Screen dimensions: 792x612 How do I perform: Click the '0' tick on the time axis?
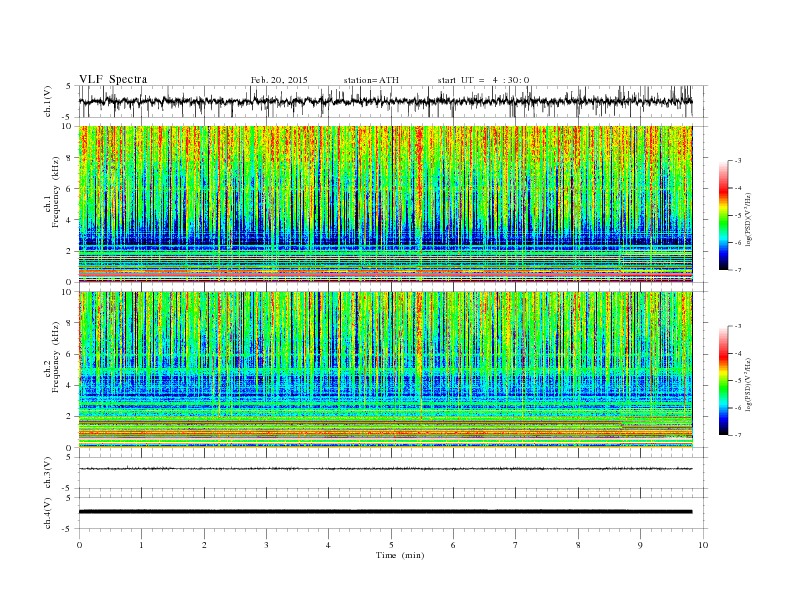[x=79, y=545]
